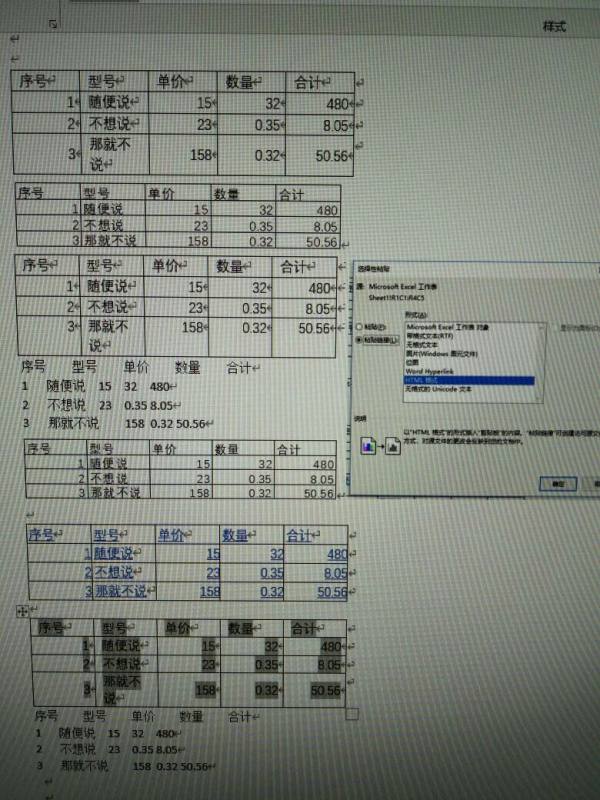Viewport: 600px width, 800px height.
Task: Select the 粘贴链接(L) radio button
Action: (359, 339)
